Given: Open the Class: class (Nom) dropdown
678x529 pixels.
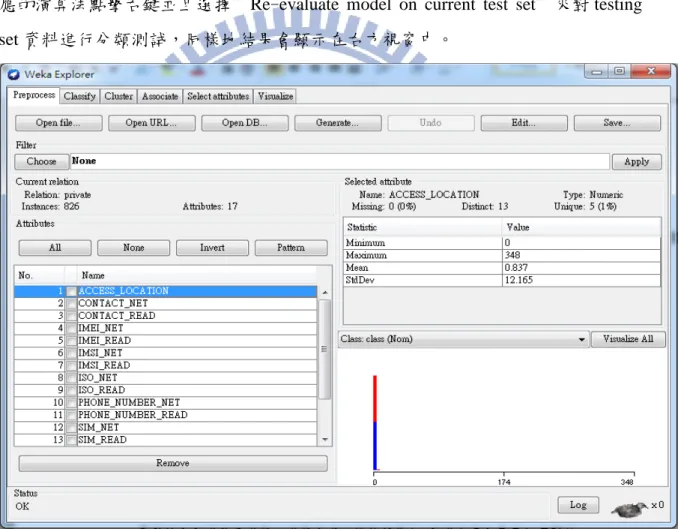Looking at the screenshot, I should [x=464, y=339].
